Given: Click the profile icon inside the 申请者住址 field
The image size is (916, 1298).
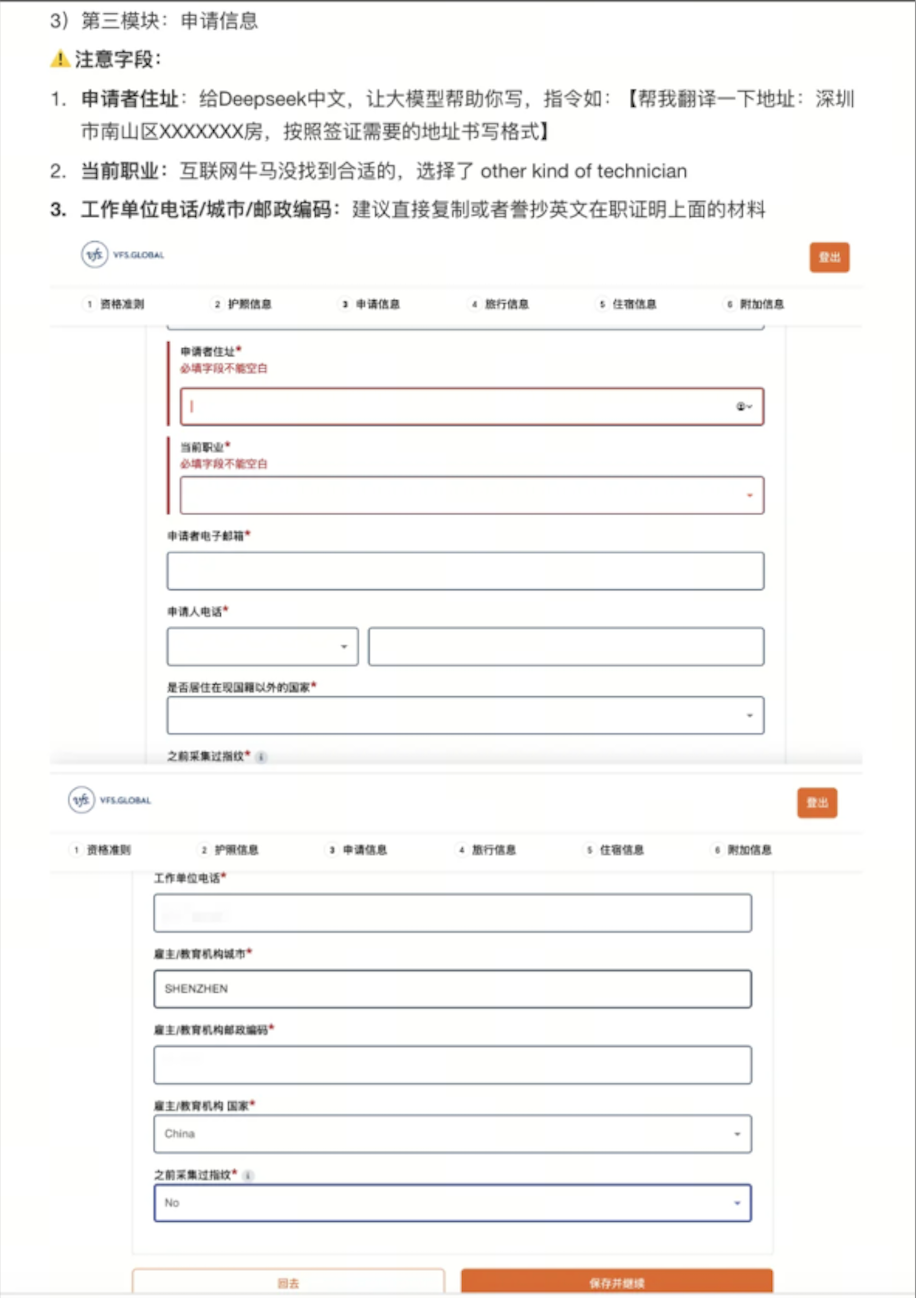Looking at the screenshot, I should (x=740, y=406).
